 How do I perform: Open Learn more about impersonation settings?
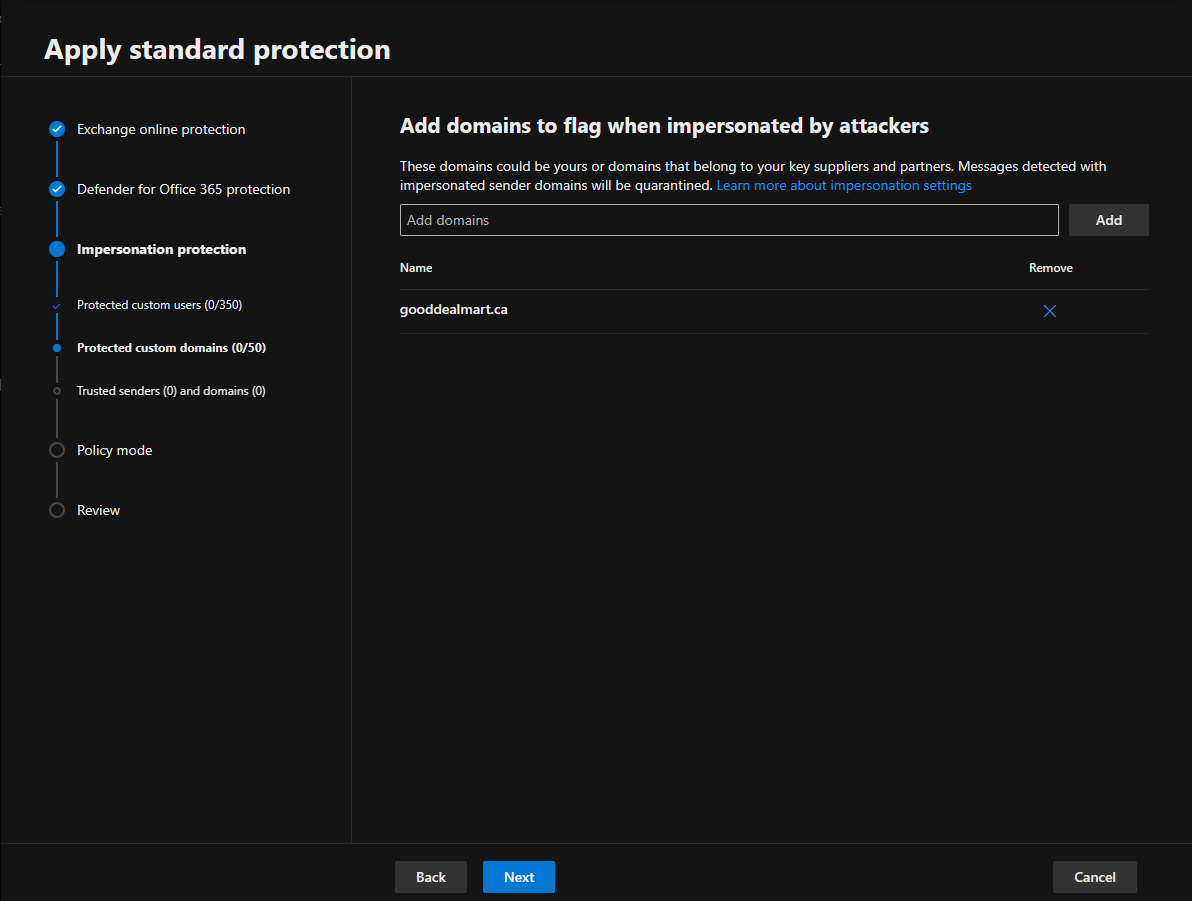point(843,185)
